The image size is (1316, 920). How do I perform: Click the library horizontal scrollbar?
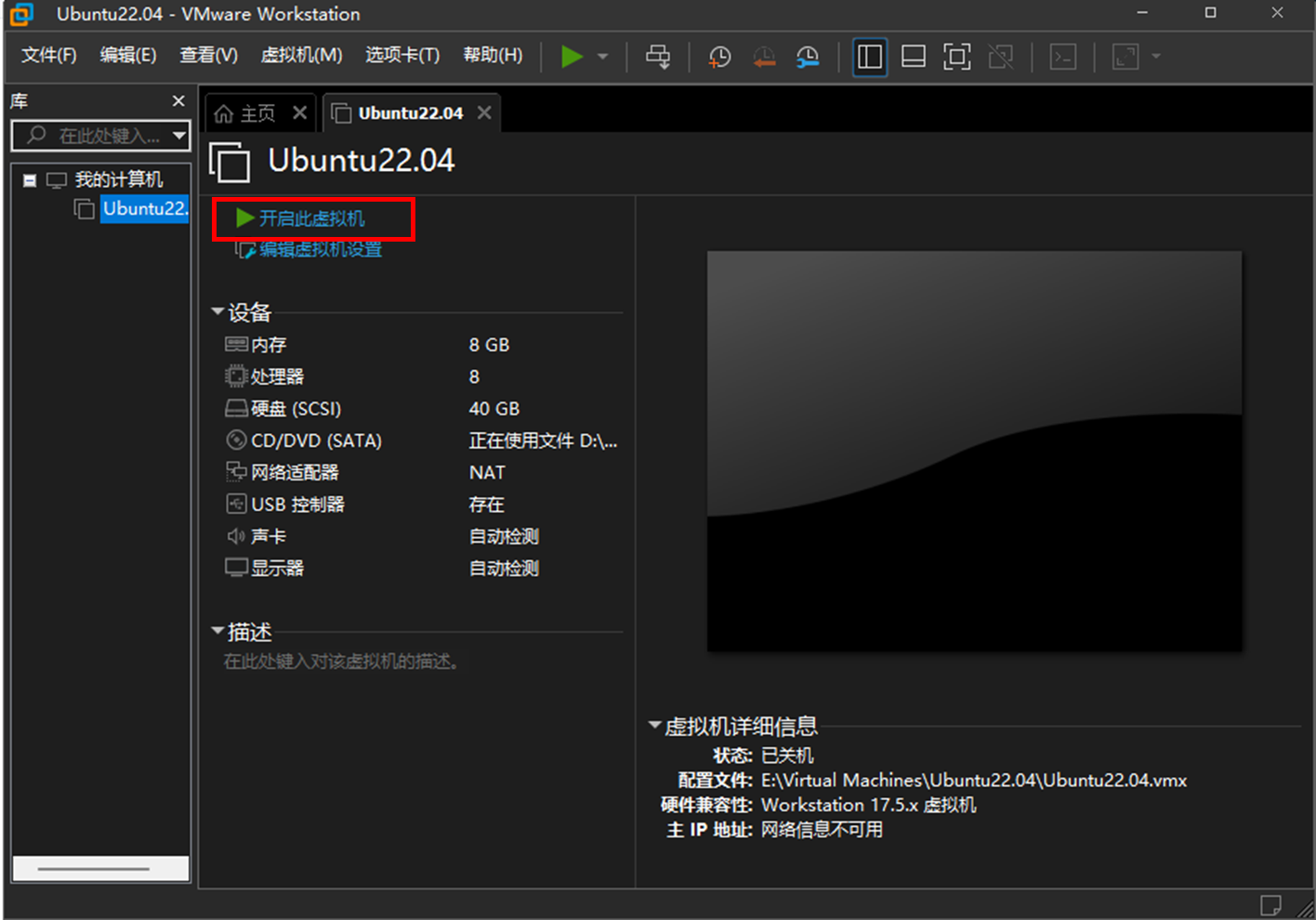(x=100, y=869)
